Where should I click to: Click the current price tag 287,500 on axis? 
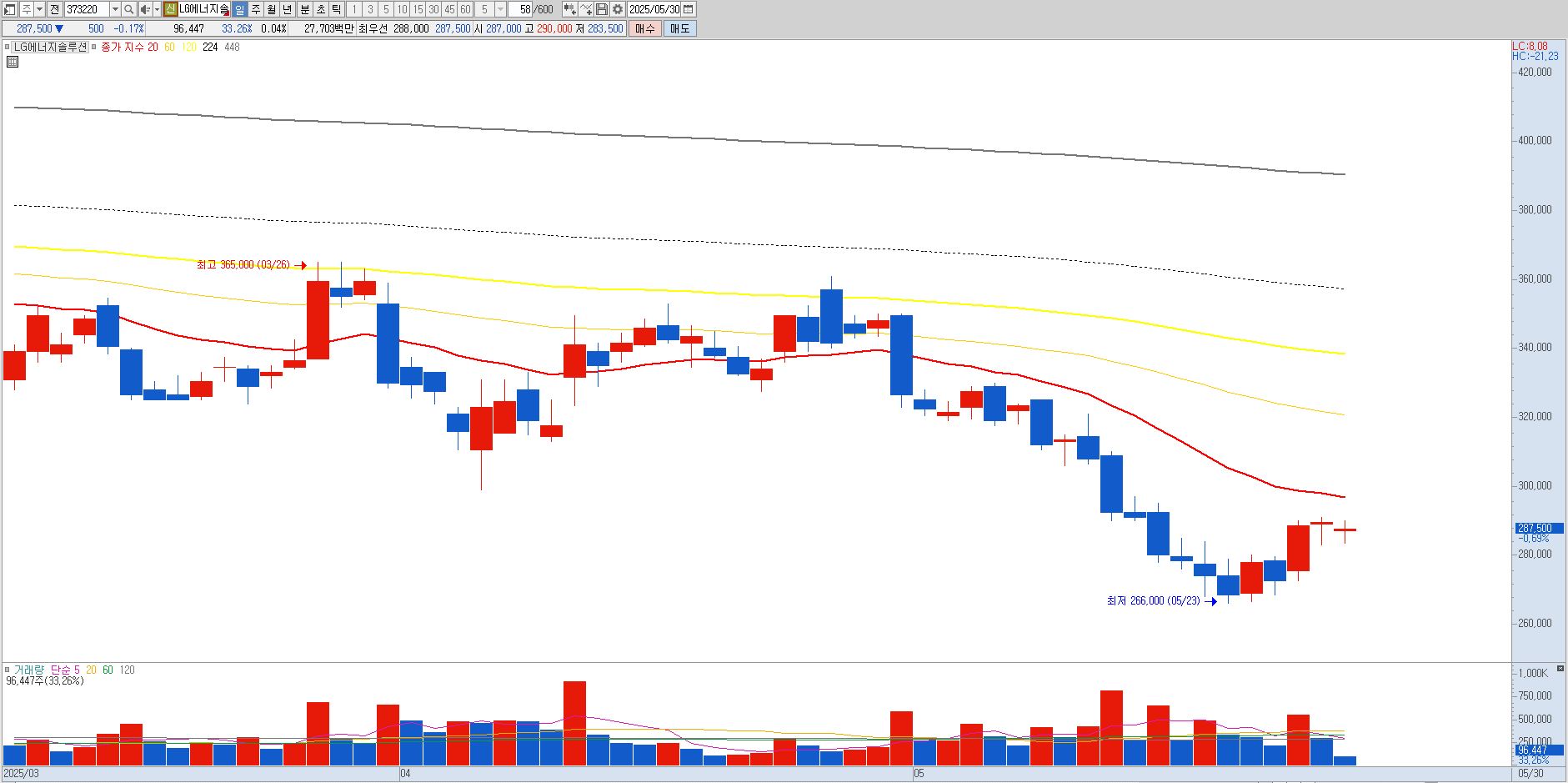point(1538,528)
